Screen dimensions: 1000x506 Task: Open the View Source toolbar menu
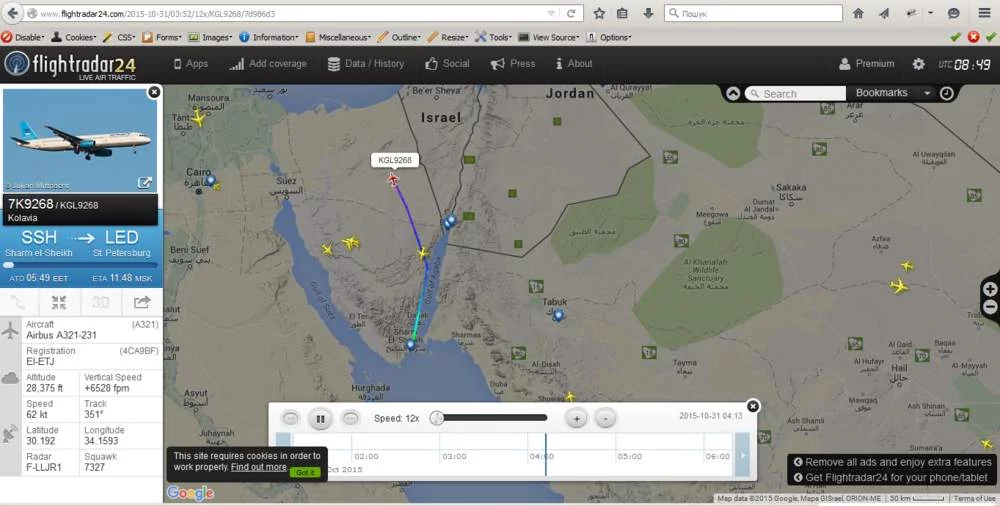(x=549, y=38)
